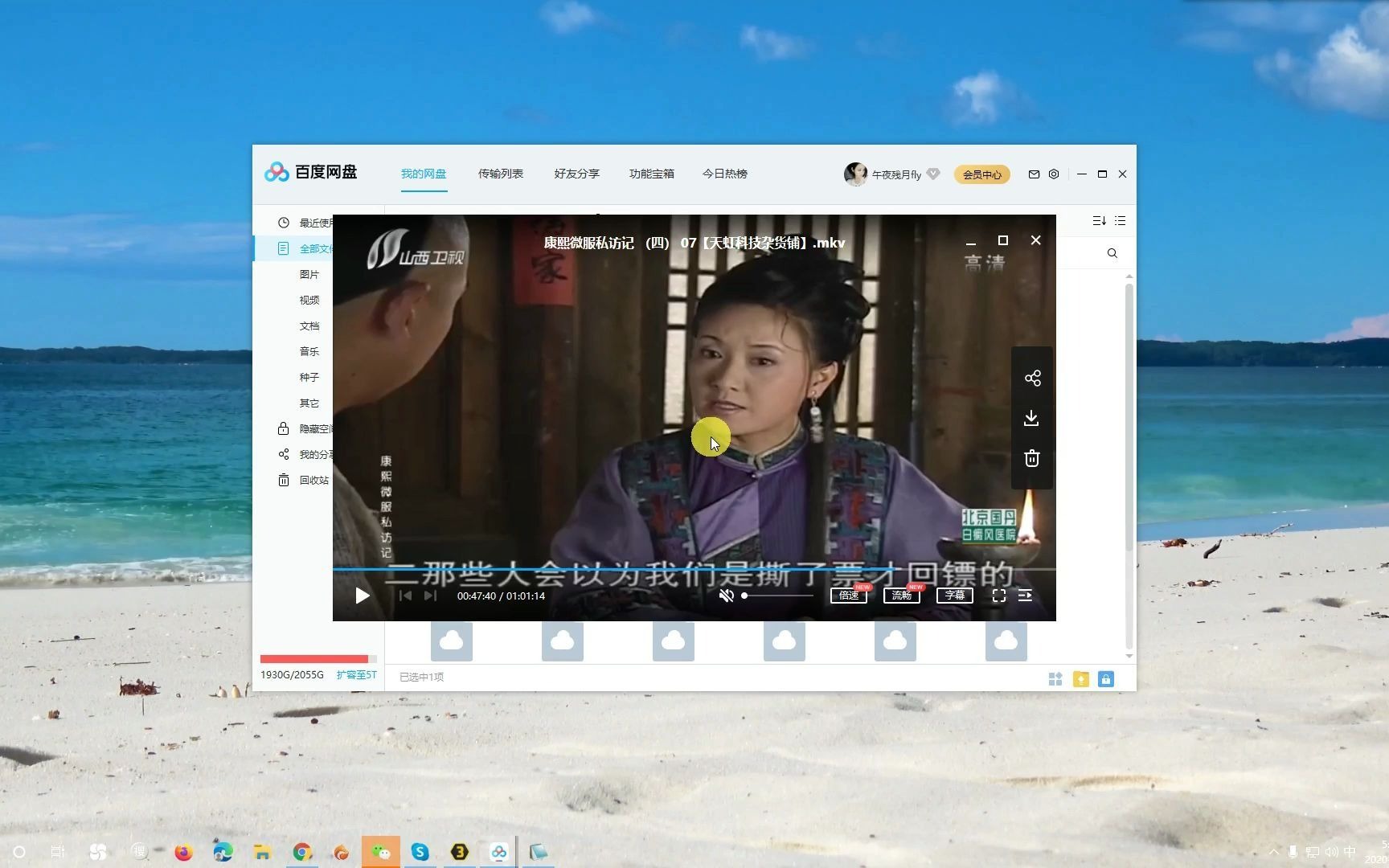Open the 视频 category

click(x=309, y=300)
